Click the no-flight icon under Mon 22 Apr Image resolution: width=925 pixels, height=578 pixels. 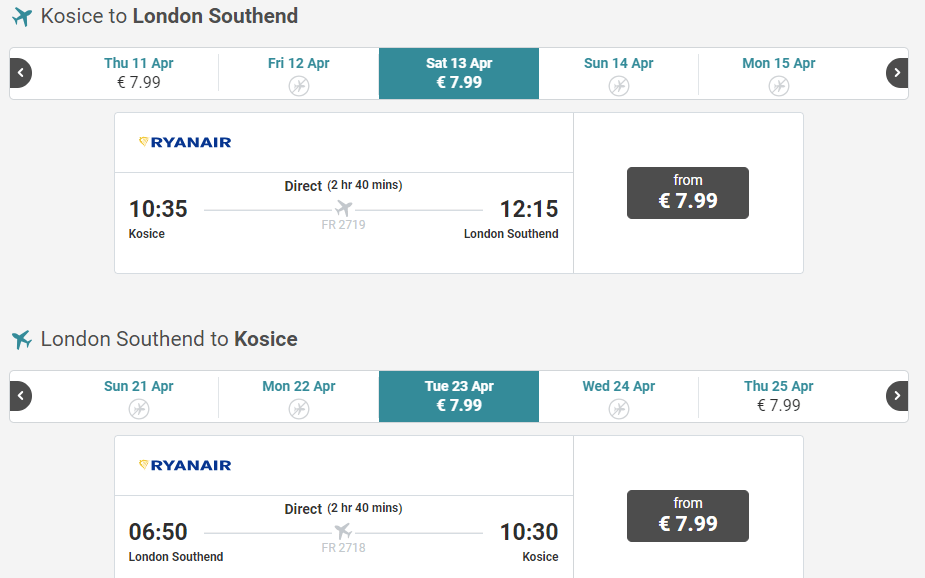pyautogui.click(x=299, y=409)
